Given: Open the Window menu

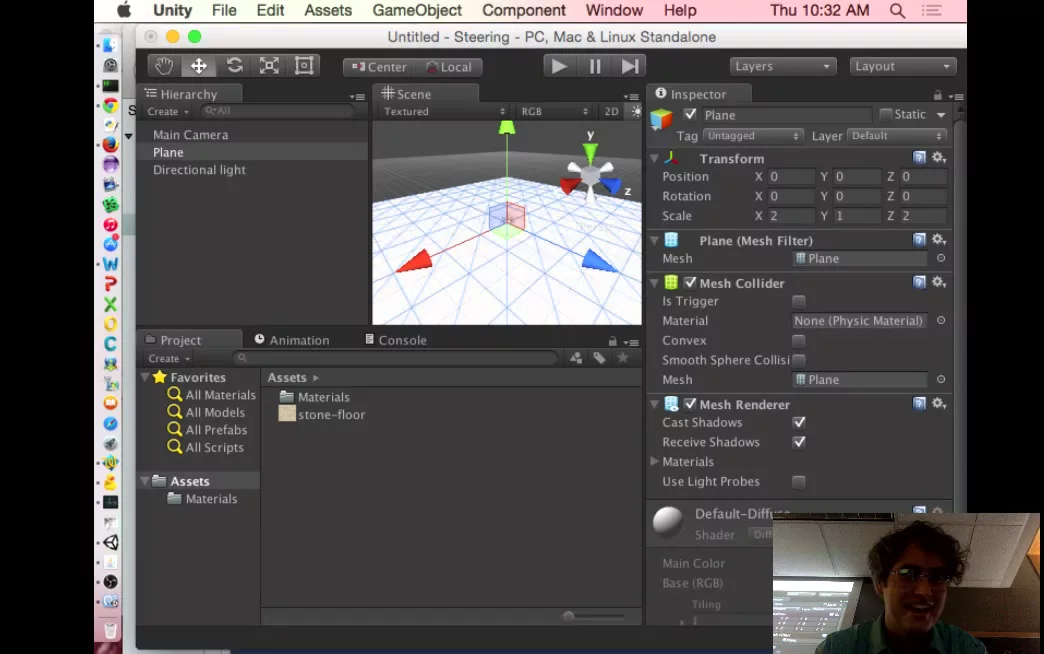Looking at the screenshot, I should [x=615, y=11].
